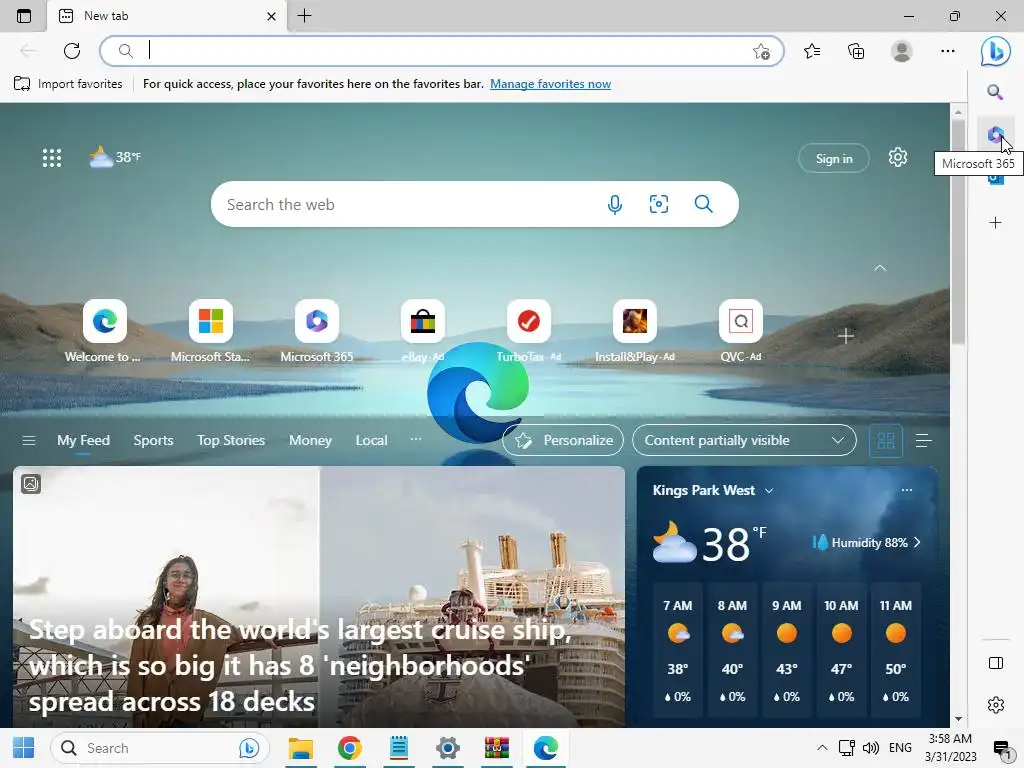Select the Sports feed tab
Screen dimensions: 1024x768
click(153, 441)
